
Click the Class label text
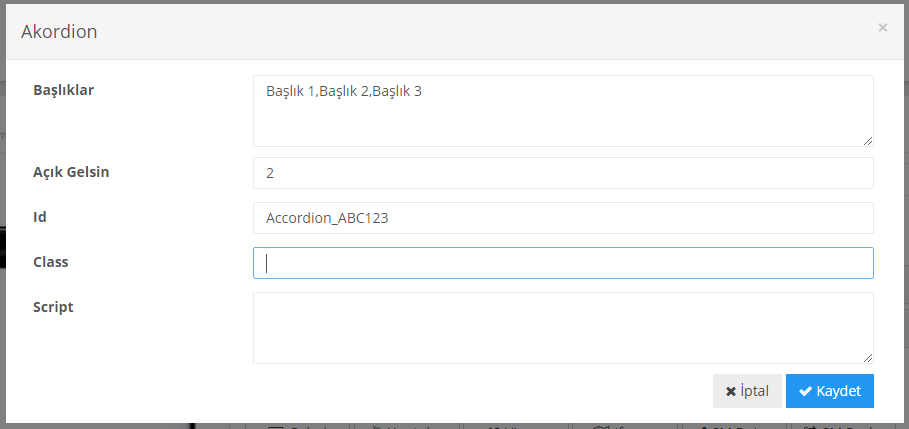tap(51, 262)
